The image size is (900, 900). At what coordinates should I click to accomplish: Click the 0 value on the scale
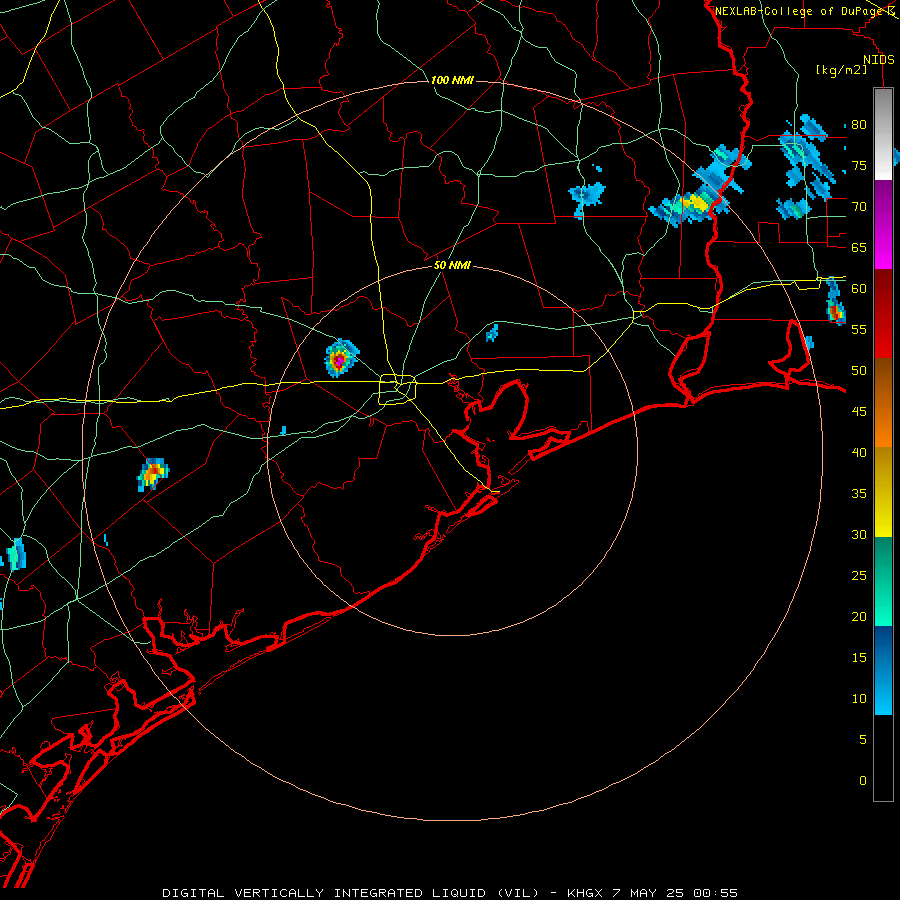pyautogui.click(x=863, y=781)
